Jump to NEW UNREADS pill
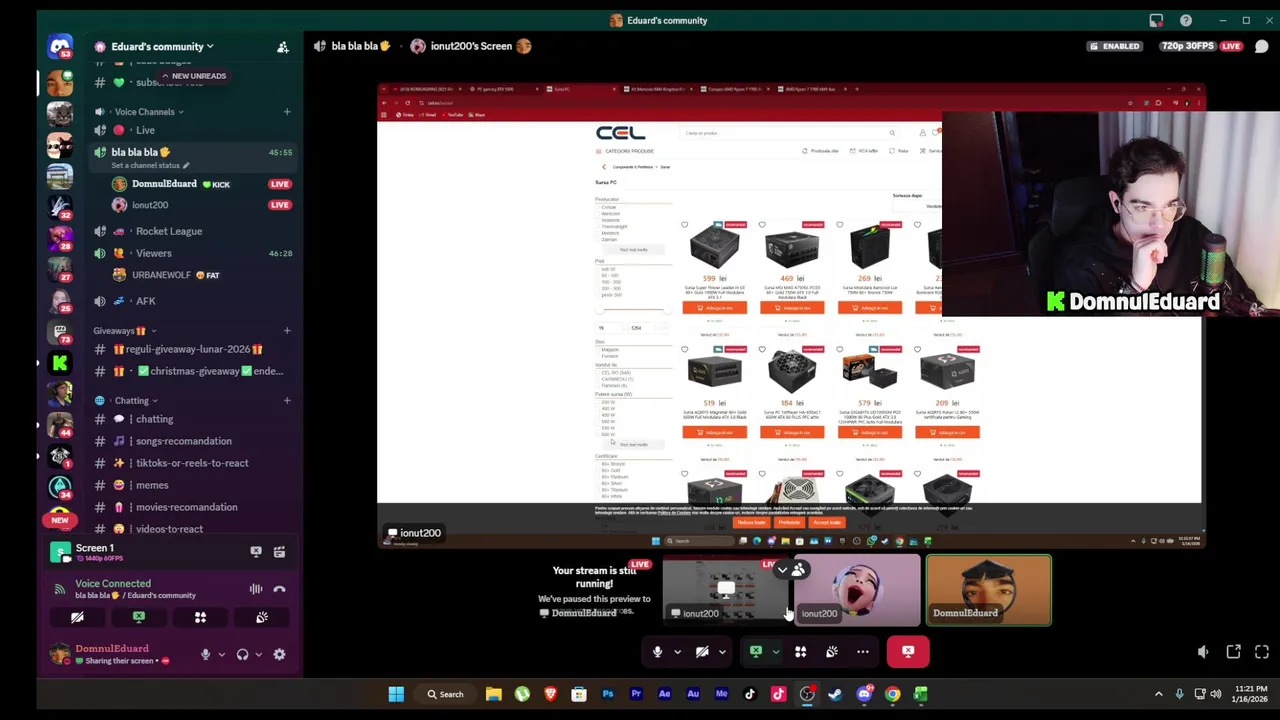Viewport: 1280px width, 720px height. (x=194, y=76)
